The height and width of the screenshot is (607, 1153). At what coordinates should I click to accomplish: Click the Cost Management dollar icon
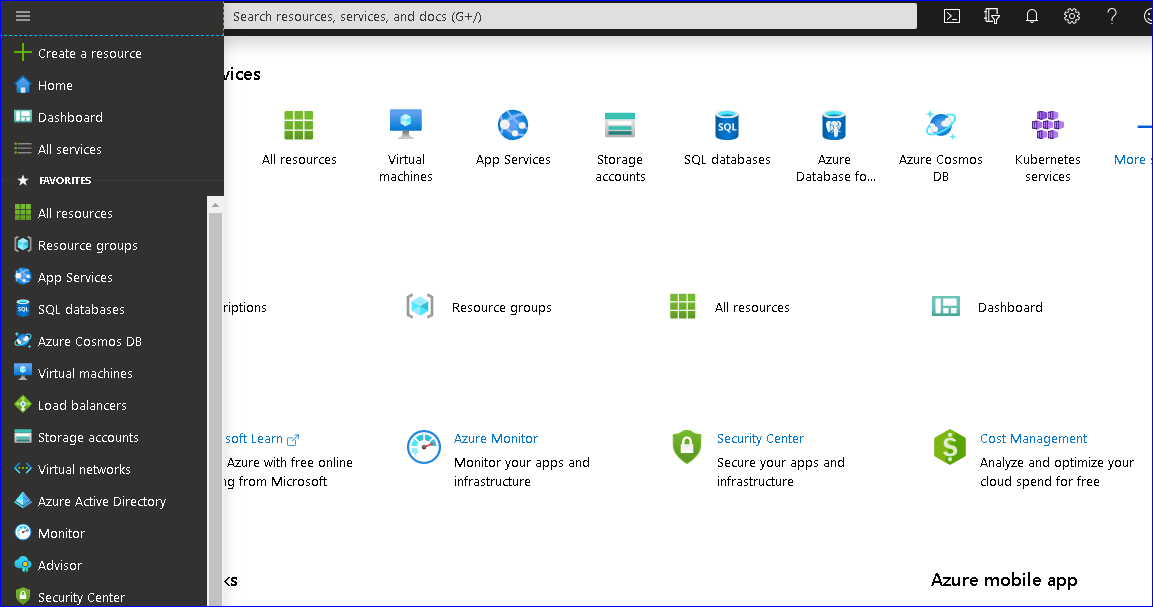[x=949, y=447]
